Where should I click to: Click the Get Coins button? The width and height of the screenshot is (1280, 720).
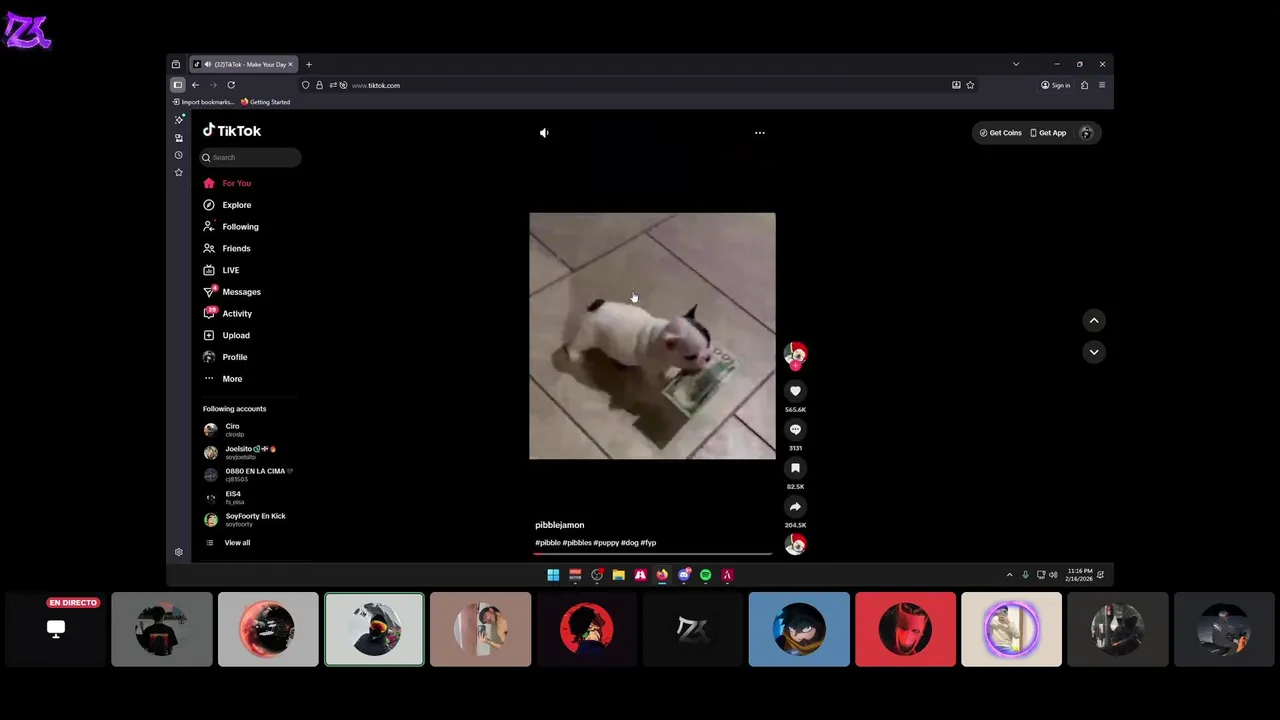pos(1001,133)
